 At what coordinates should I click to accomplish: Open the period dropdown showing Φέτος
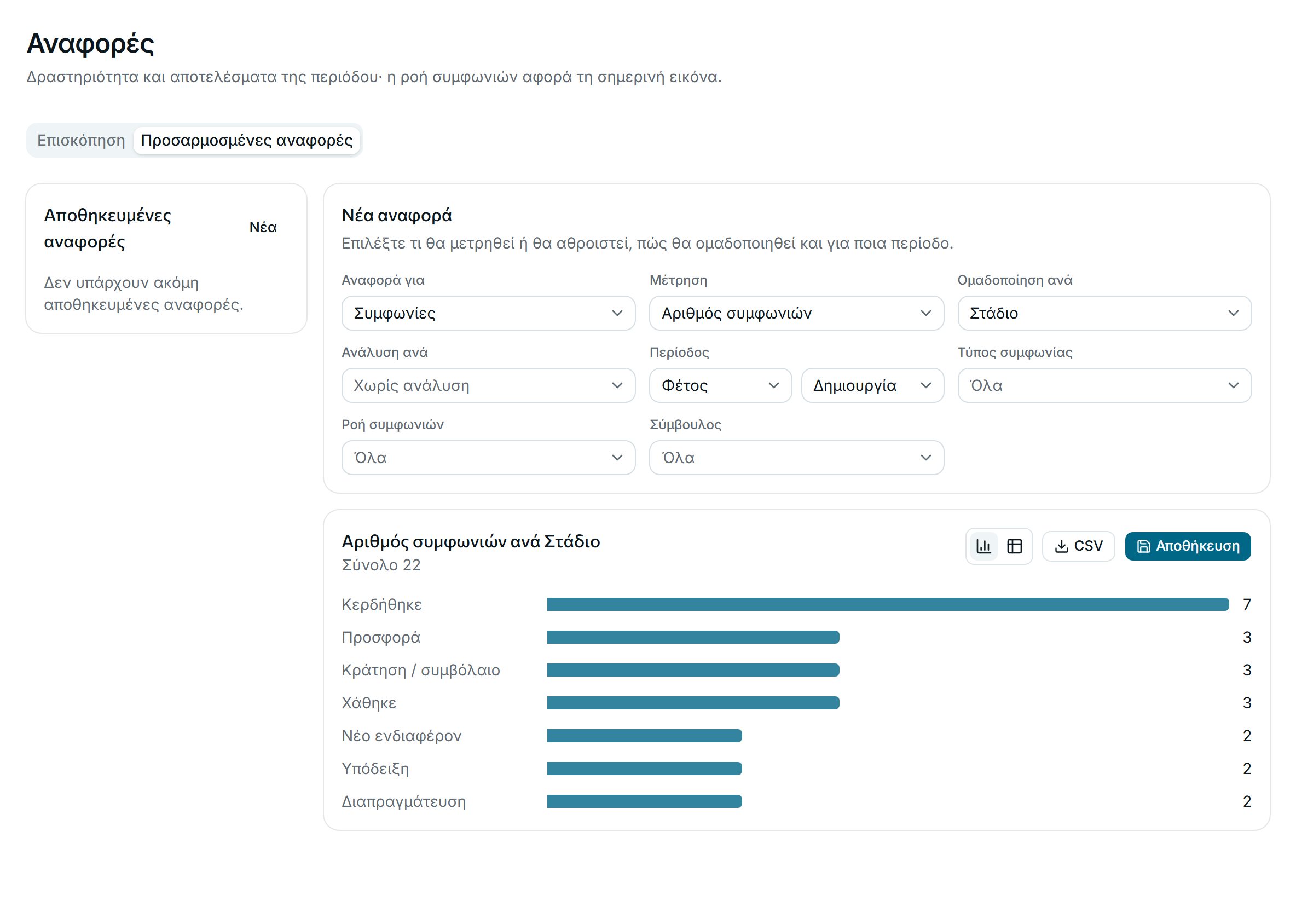[x=720, y=385]
